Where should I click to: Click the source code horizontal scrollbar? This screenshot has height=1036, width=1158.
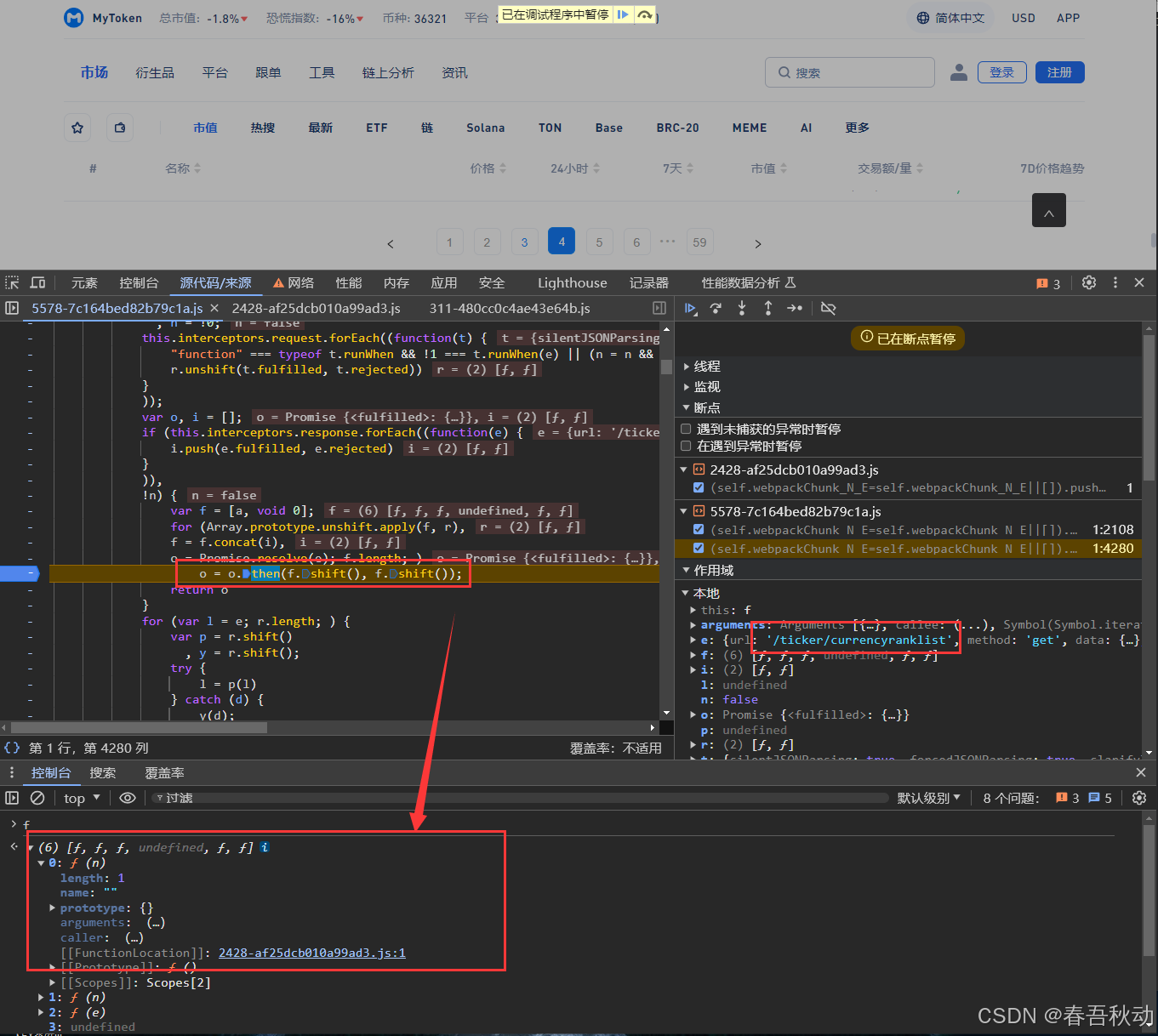[139, 727]
